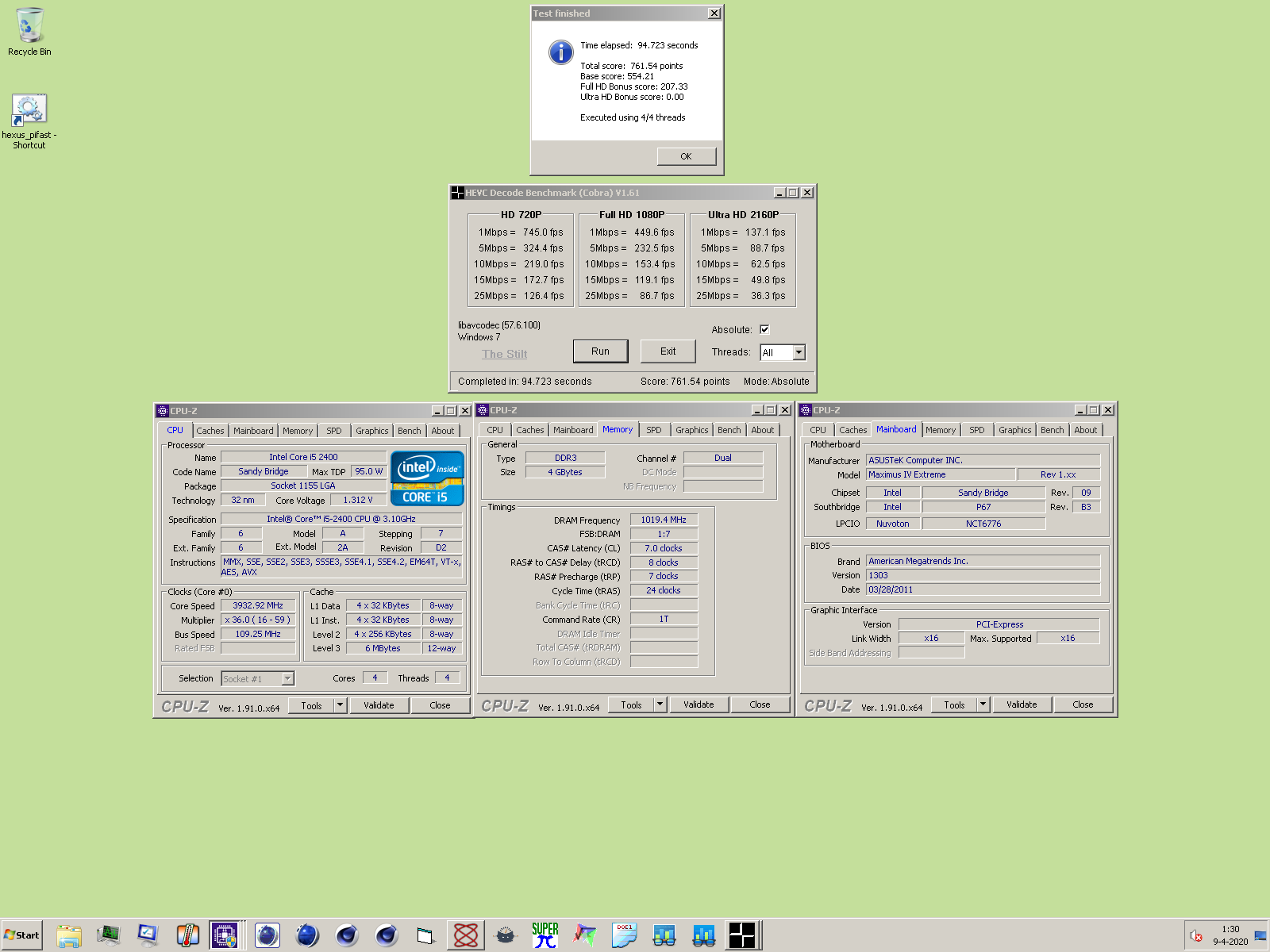The image size is (1270, 952).
Task: Select SPD tab in middle CPU-Z window
Action: pyautogui.click(x=654, y=430)
